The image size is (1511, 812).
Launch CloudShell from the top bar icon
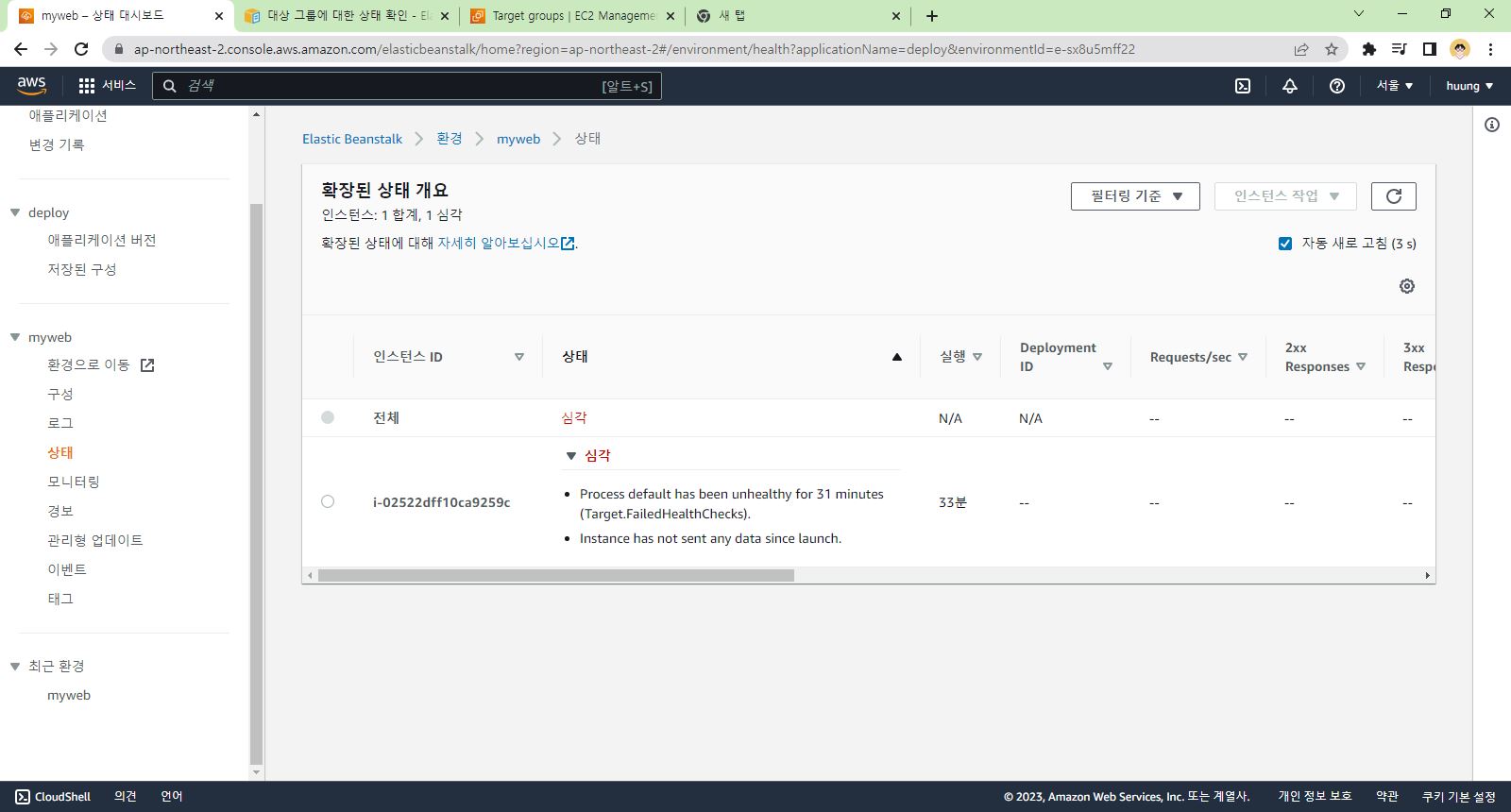point(1243,86)
